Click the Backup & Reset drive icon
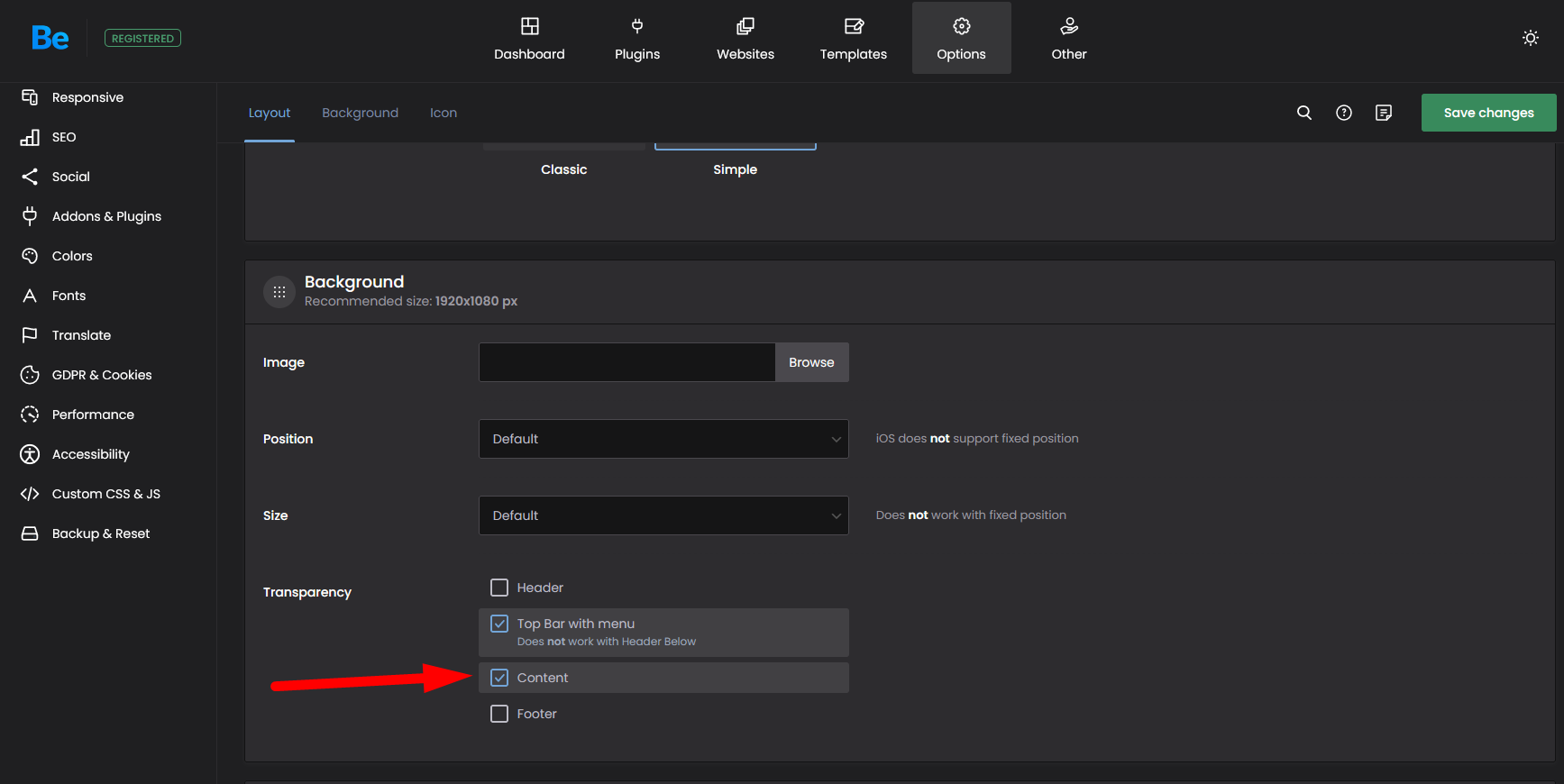The image size is (1564, 784). point(30,533)
